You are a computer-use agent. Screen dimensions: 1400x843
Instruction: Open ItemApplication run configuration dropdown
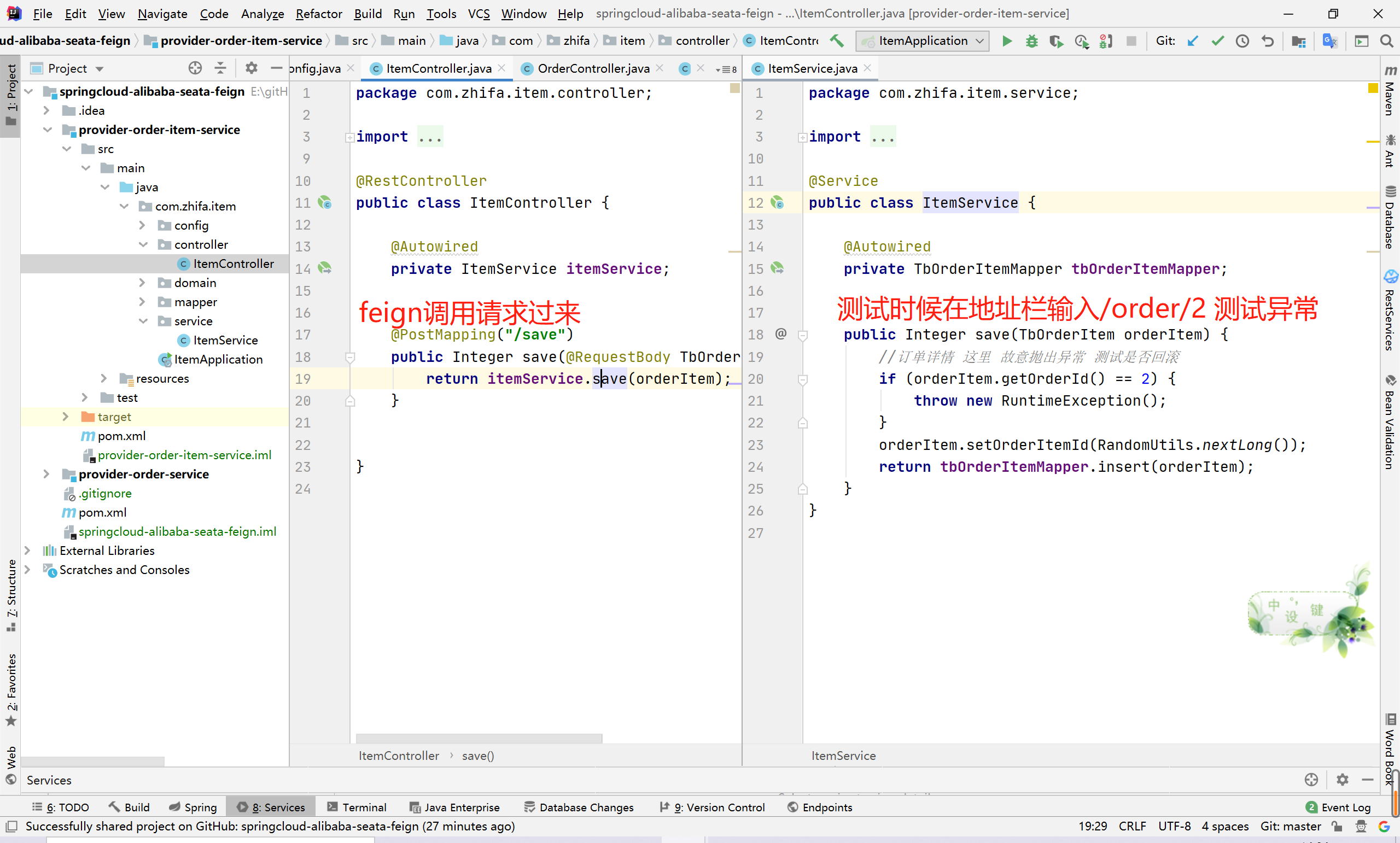[923, 41]
